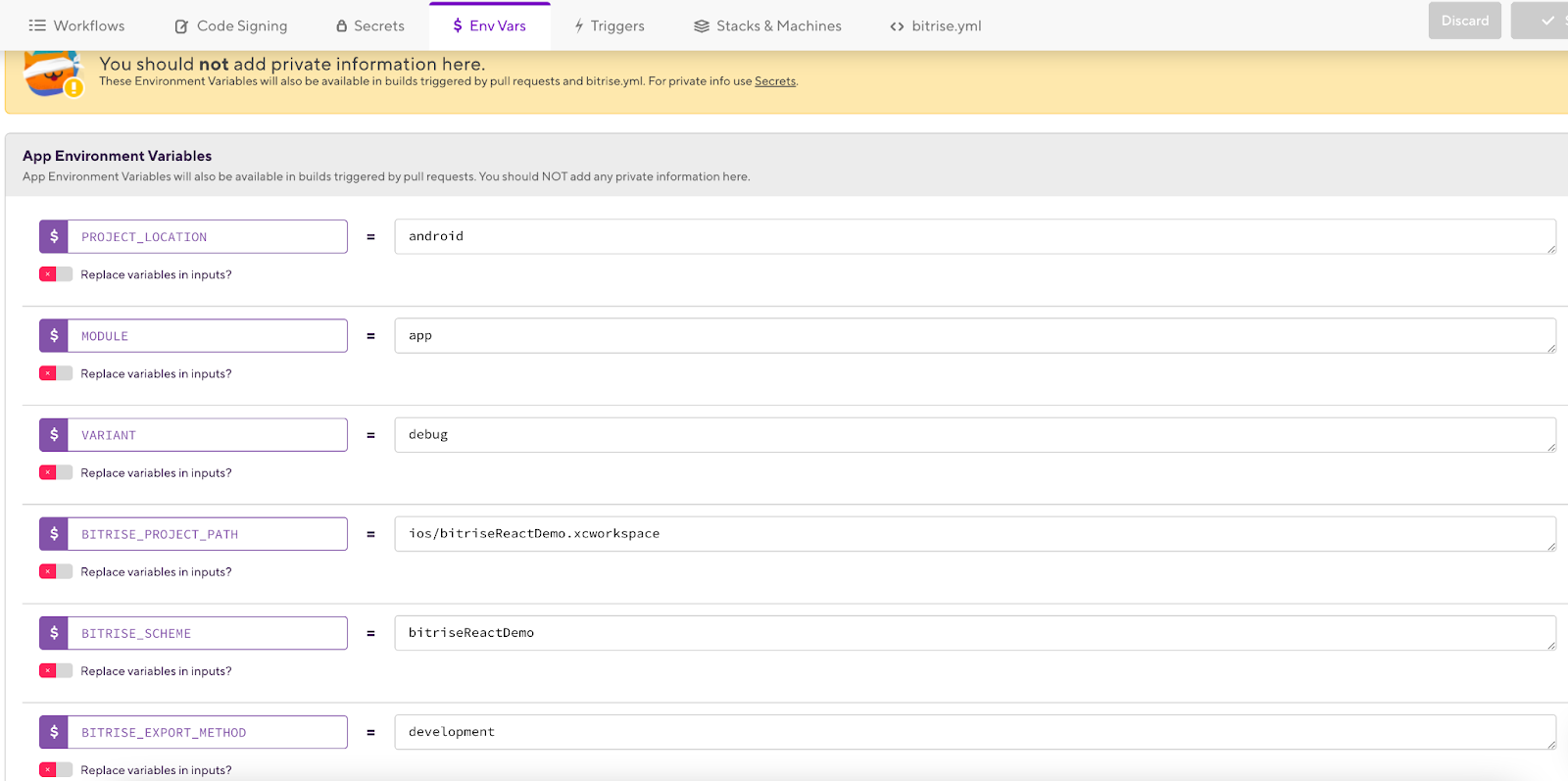Go to the Triggers tab
Screen dimensions: 1568x781
coord(610,25)
